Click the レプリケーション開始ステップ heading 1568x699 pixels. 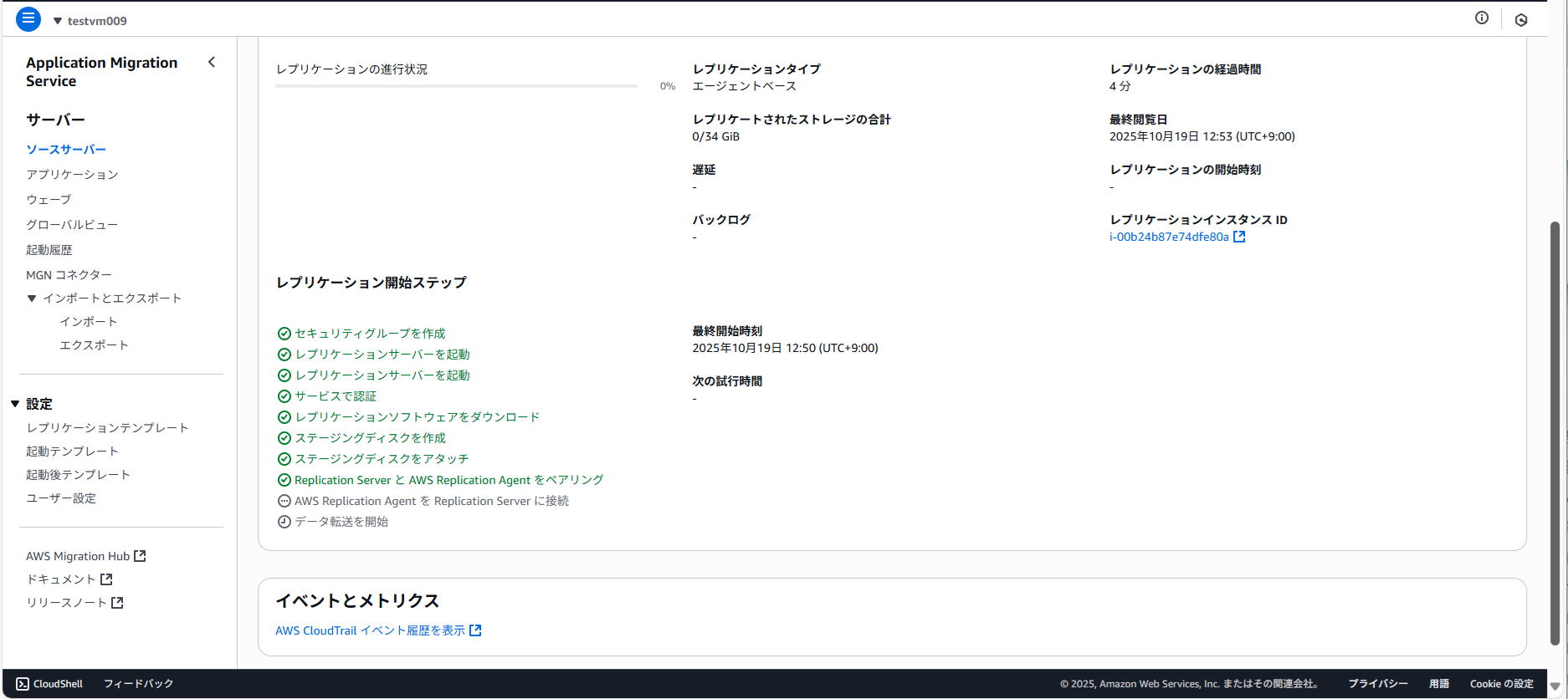pyautogui.click(x=372, y=283)
